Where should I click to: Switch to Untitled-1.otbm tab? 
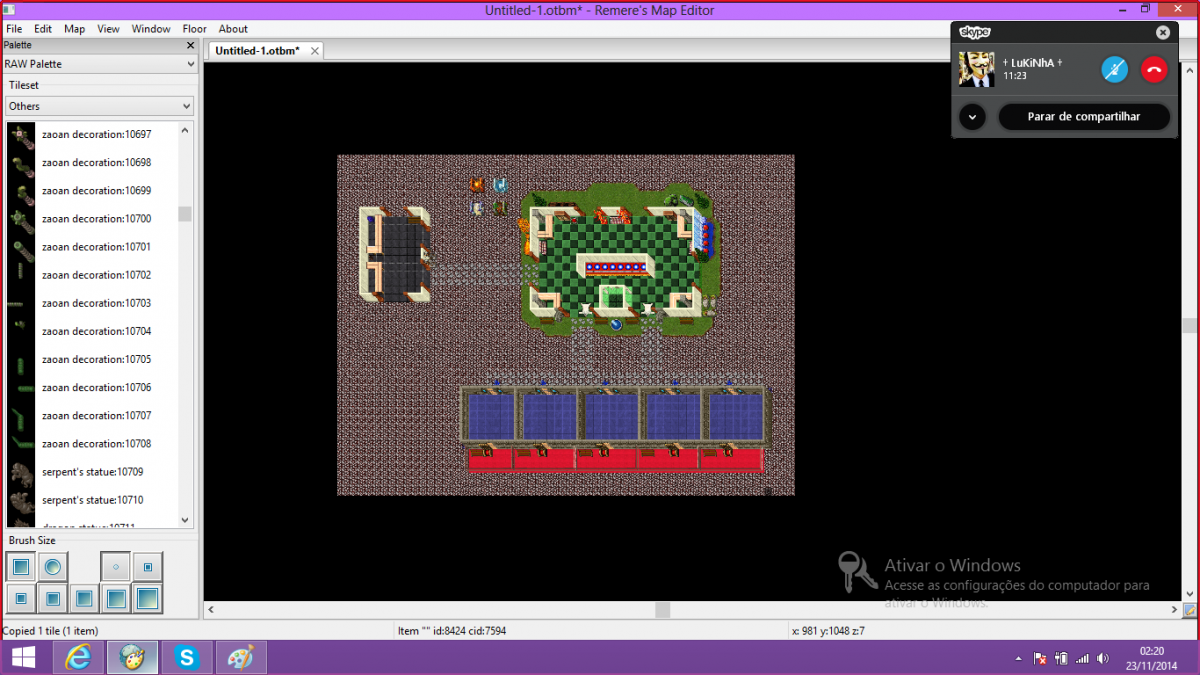[x=257, y=50]
